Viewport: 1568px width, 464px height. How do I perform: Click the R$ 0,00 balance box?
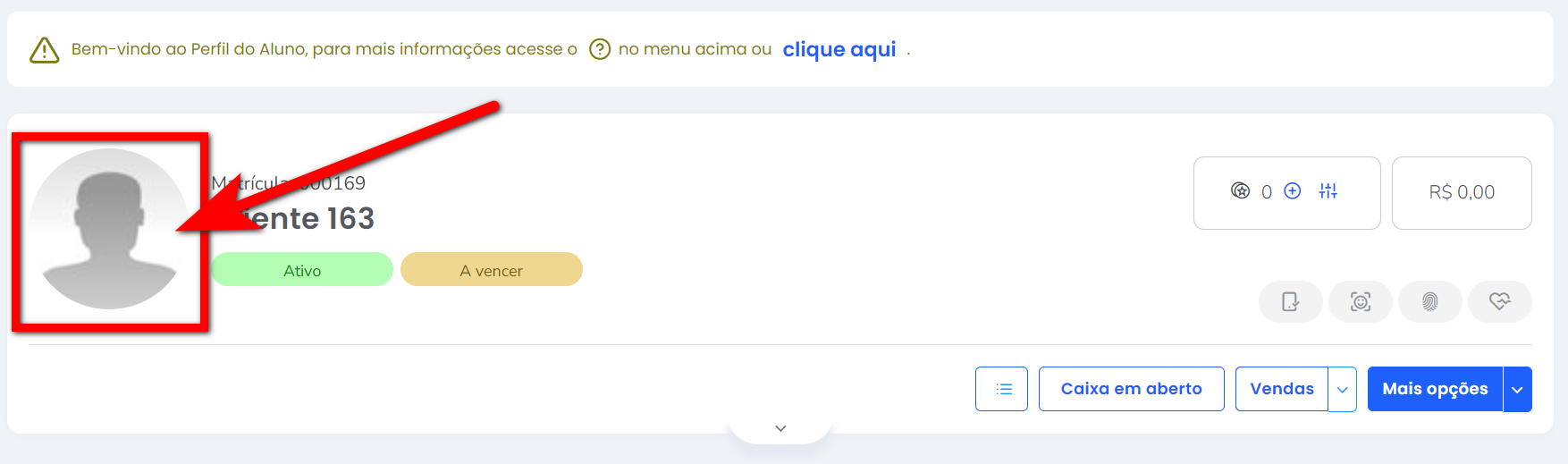[x=1461, y=192]
